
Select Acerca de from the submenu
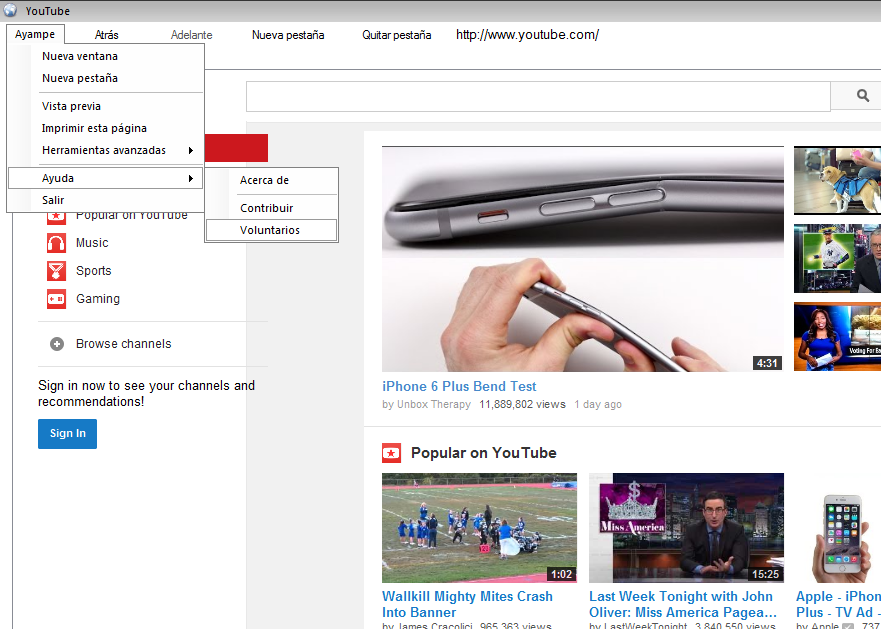pyautogui.click(x=266, y=181)
